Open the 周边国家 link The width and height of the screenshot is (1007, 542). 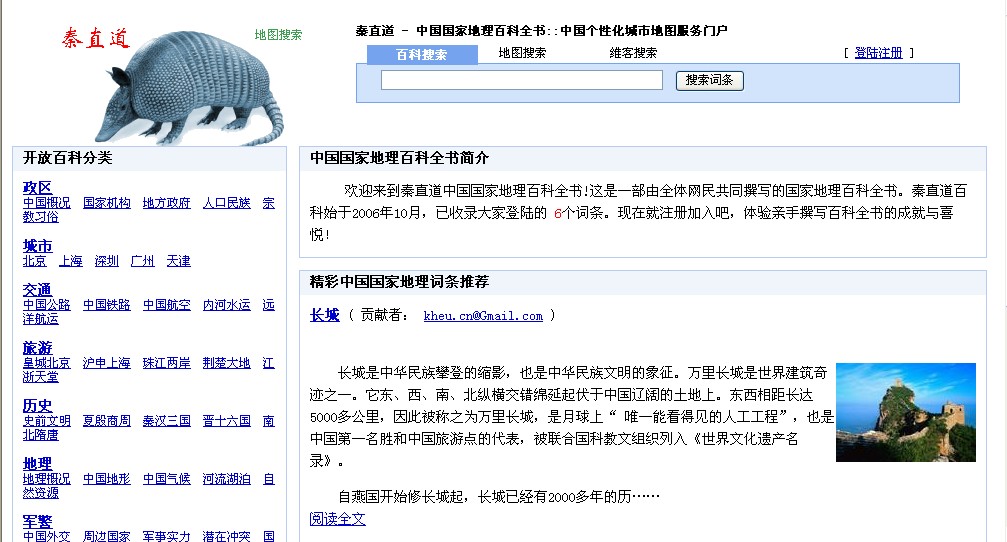click(x=107, y=536)
